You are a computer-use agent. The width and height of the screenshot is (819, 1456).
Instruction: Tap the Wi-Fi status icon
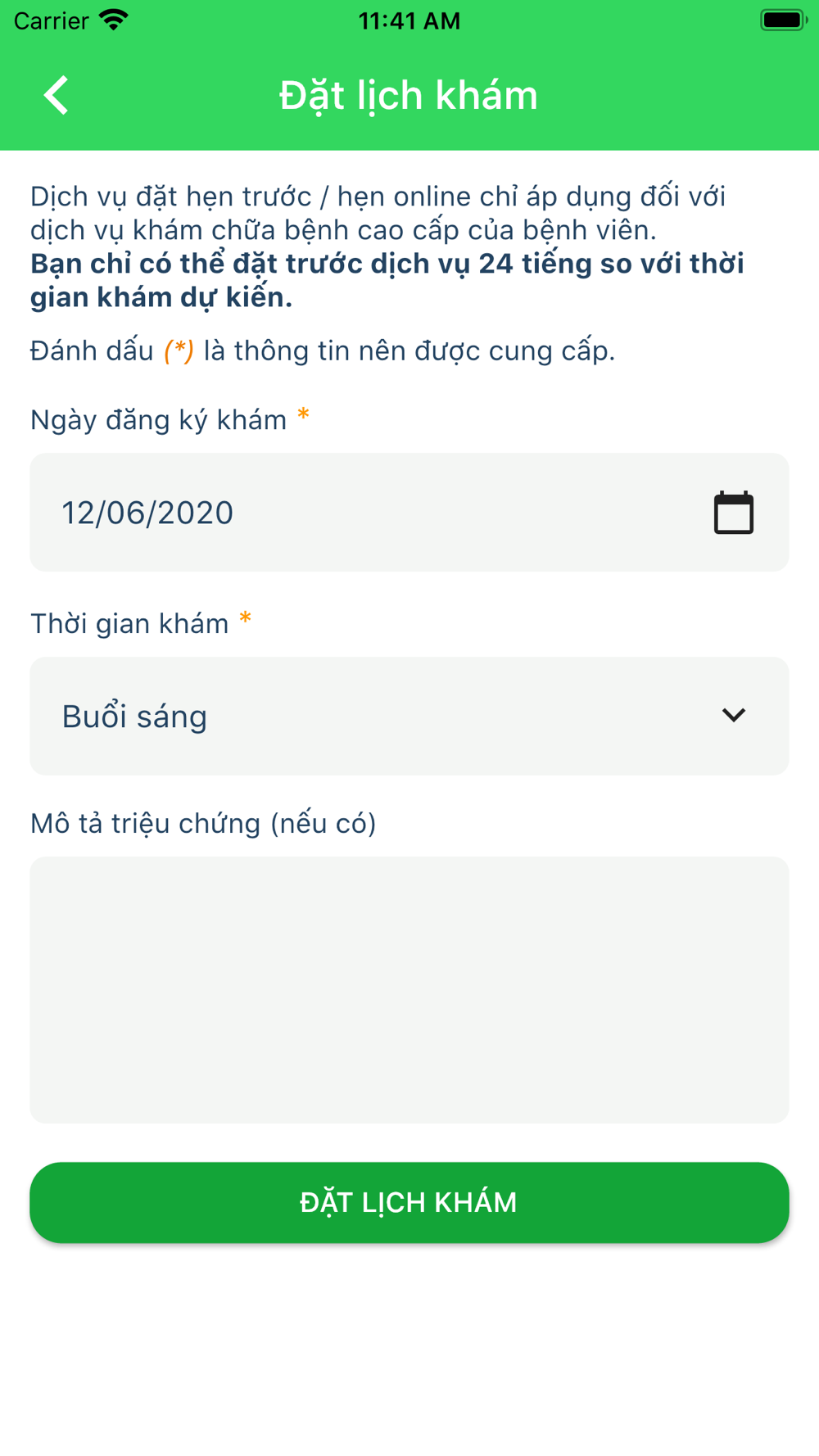click(x=113, y=20)
